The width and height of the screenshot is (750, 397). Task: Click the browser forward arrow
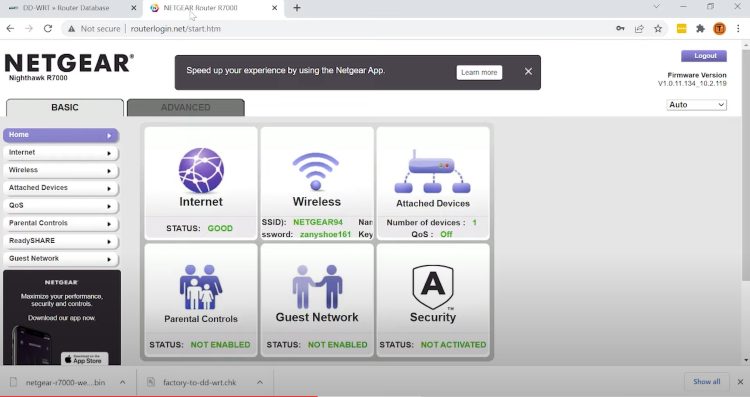point(29,29)
